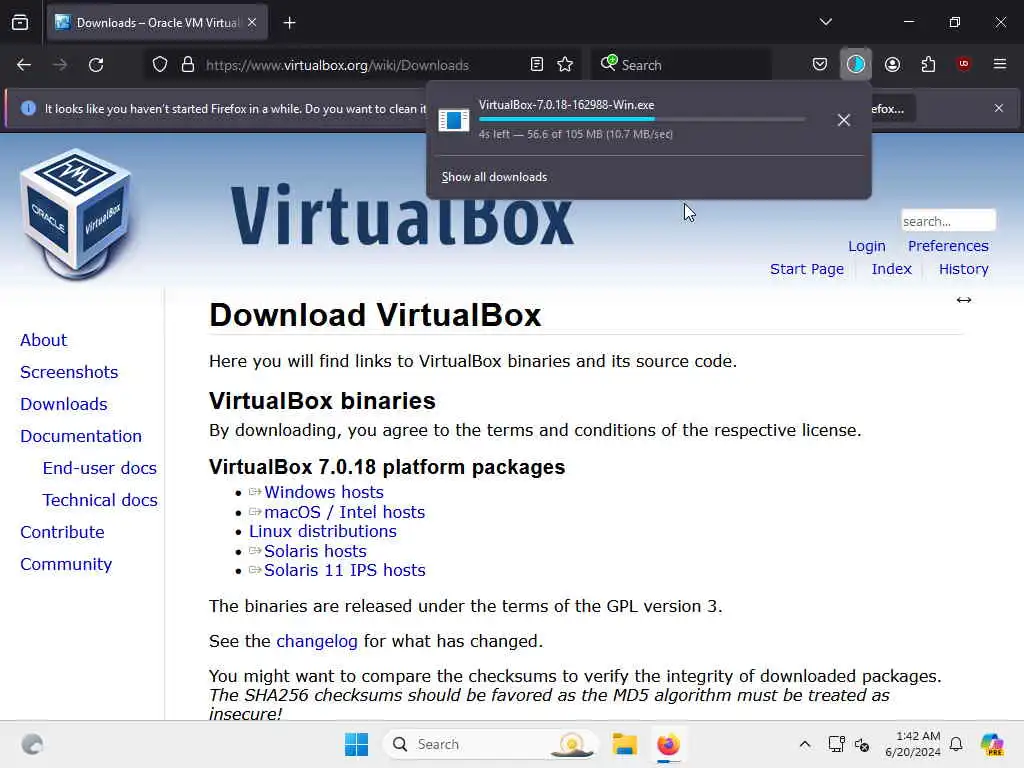Click the VirtualBox cube logo
Screen dimensions: 1024x768
click(76, 214)
